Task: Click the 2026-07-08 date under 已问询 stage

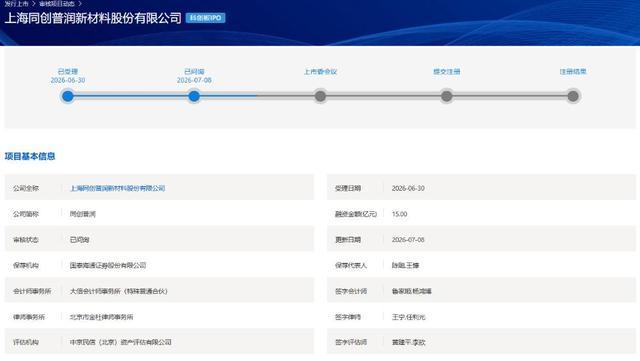Action: coord(194,80)
